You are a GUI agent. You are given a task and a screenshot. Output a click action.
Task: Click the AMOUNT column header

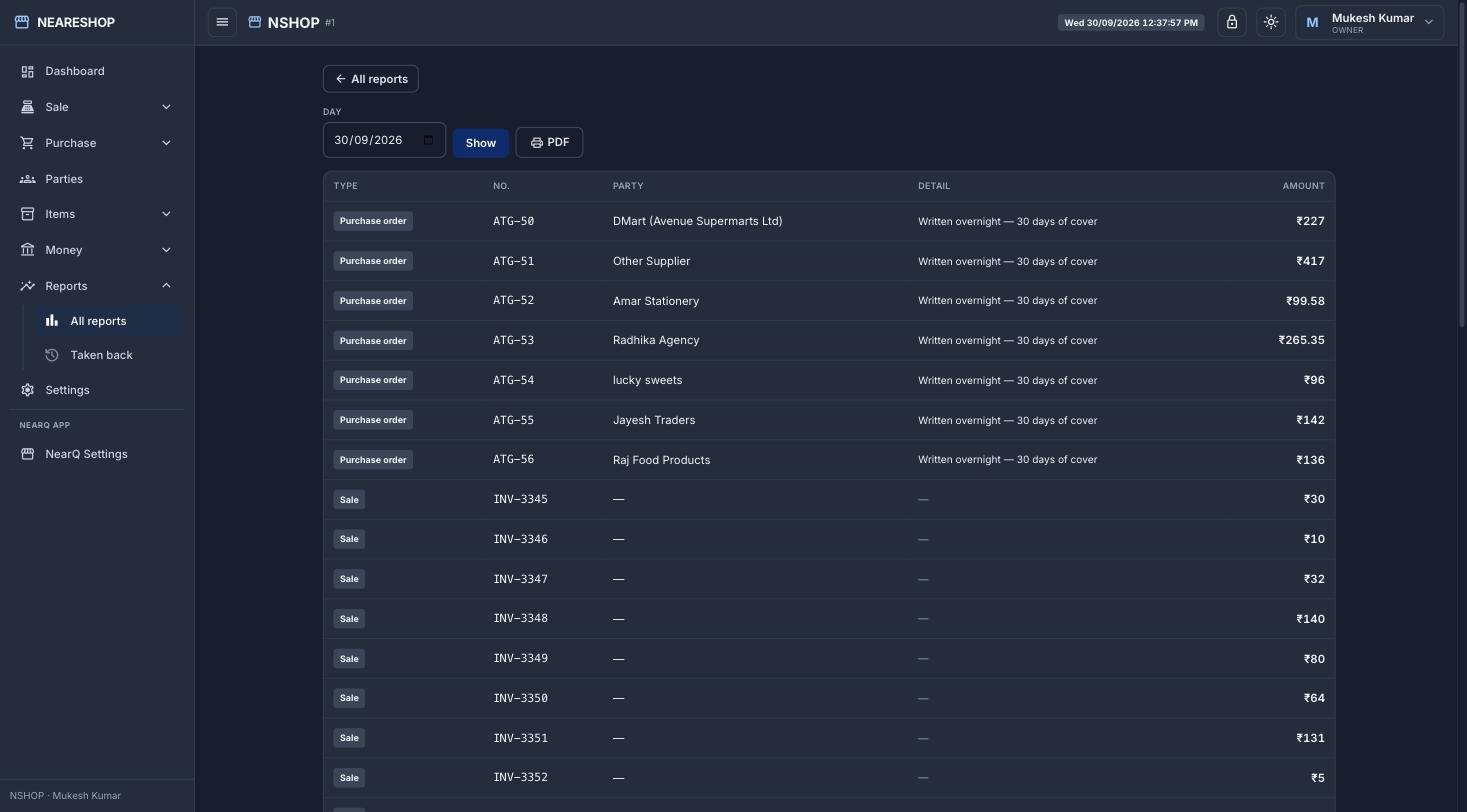click(1303, 186)
